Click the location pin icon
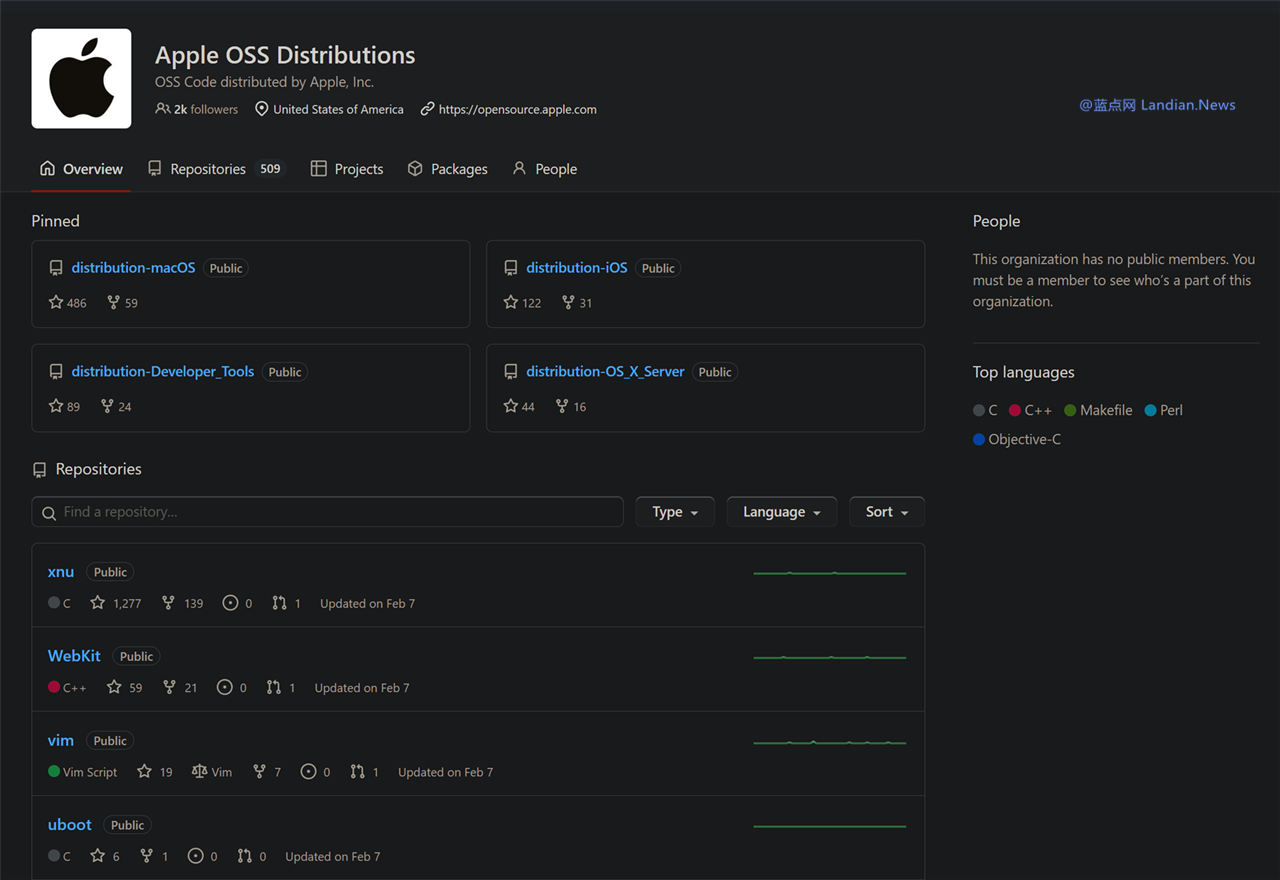 [261, 109]
